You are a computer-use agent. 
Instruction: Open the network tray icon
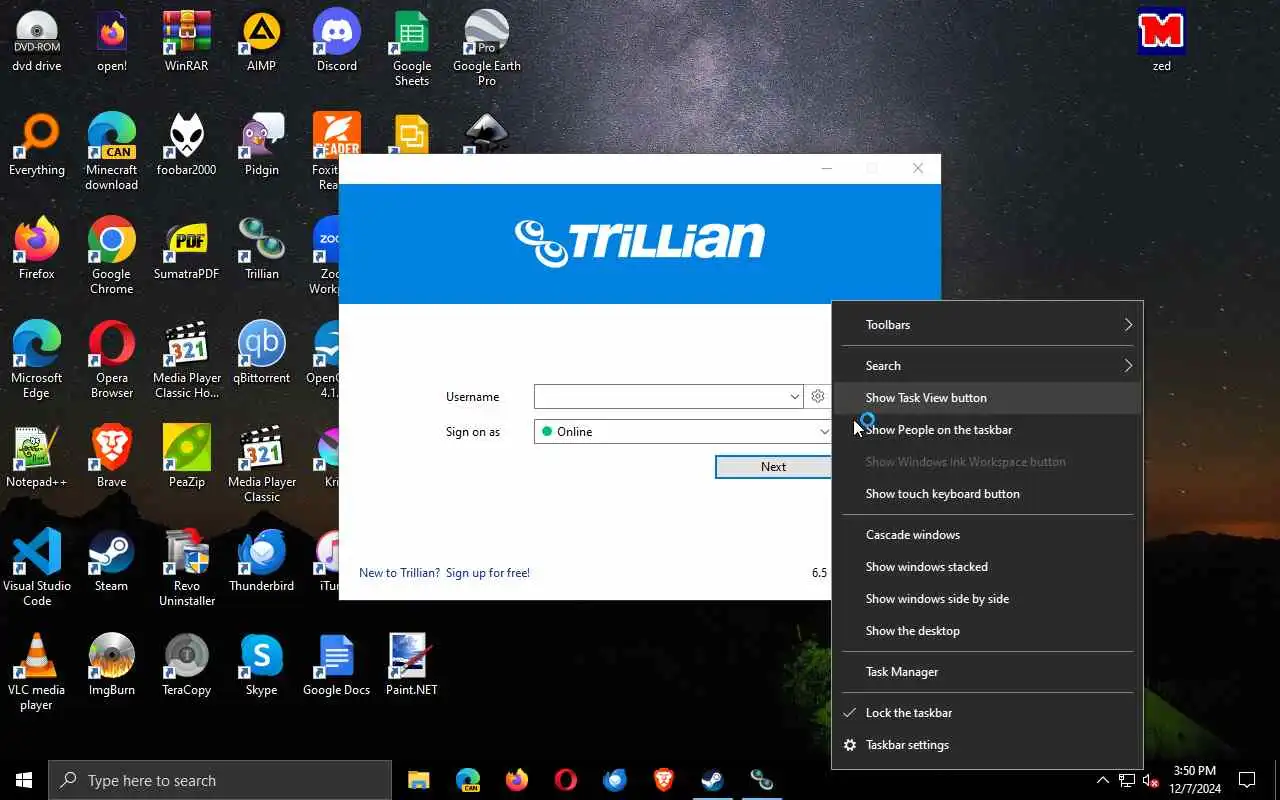click(x=1127, y=780)
